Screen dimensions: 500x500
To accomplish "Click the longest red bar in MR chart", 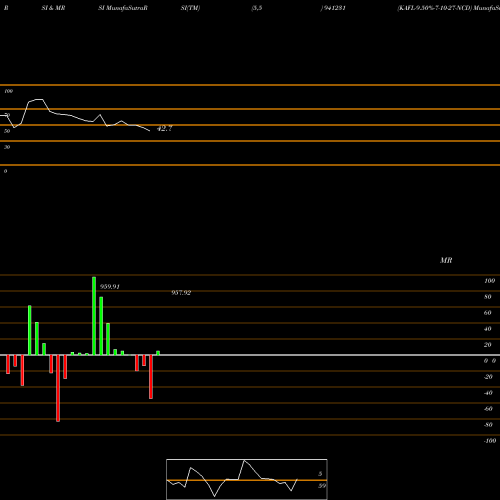I will coord(58,388).
